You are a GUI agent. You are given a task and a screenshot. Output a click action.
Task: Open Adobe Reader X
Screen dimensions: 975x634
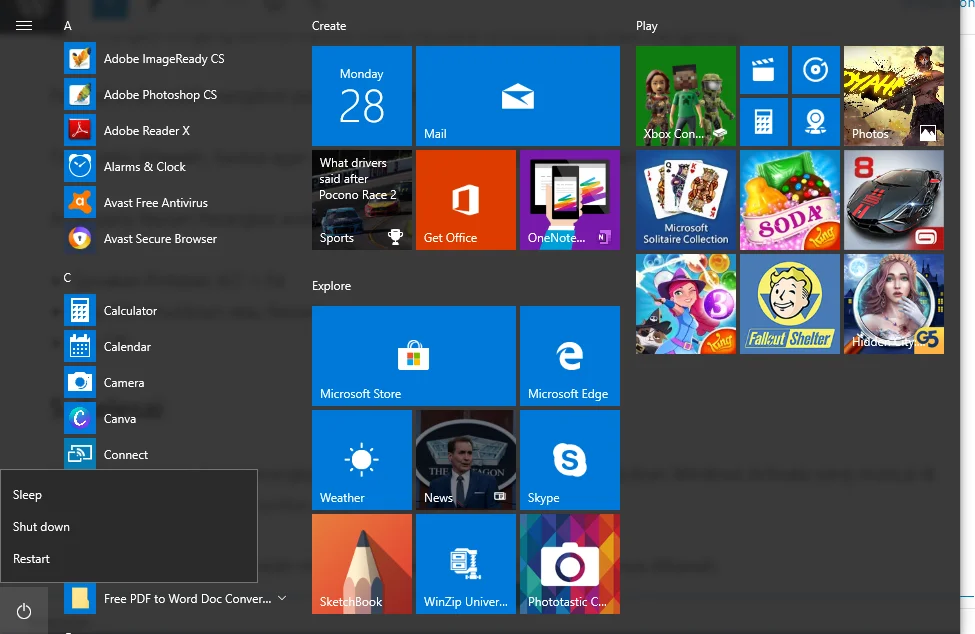tap(174, 131)
